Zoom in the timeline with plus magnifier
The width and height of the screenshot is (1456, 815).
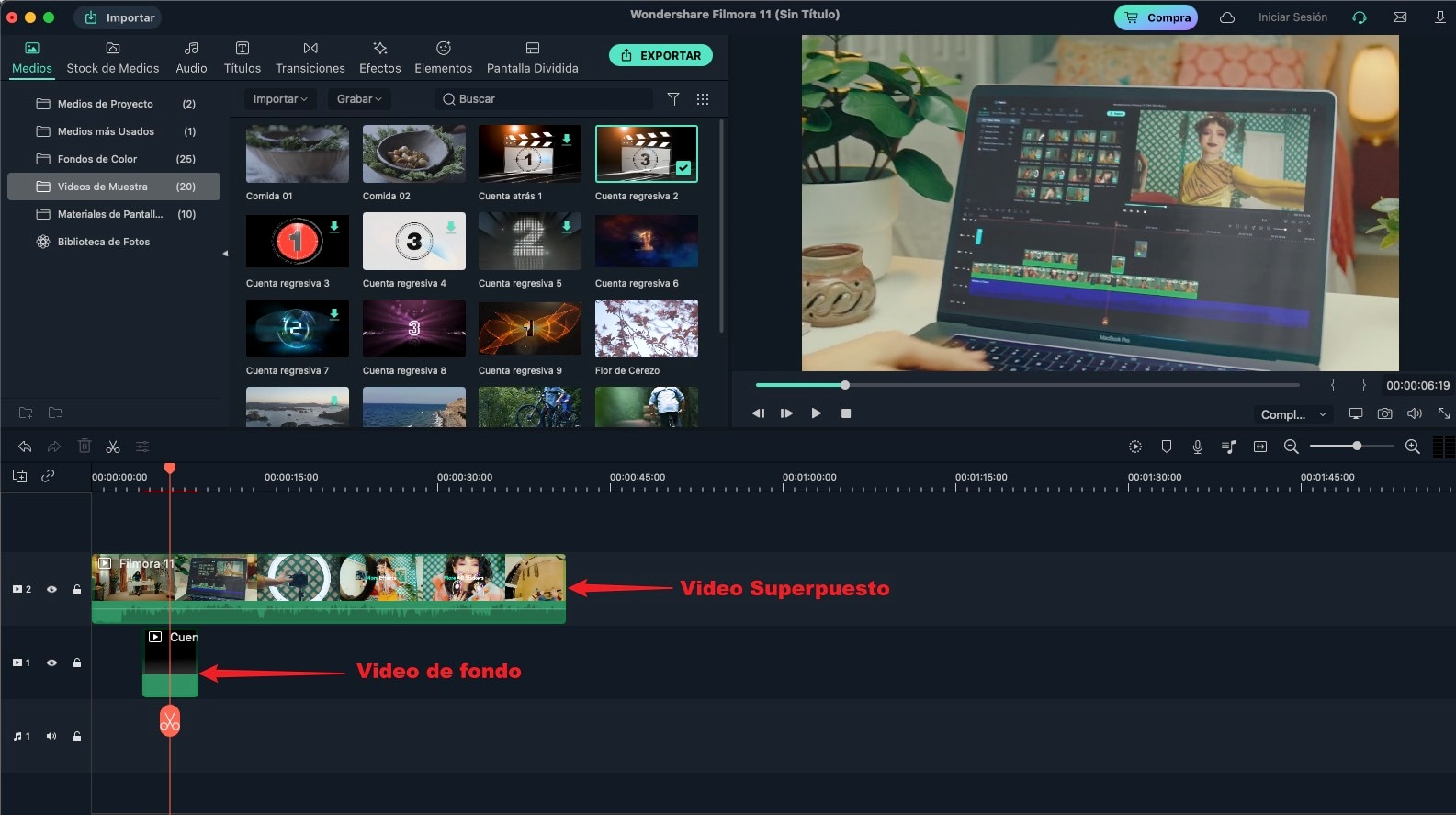coord(1413,447)
